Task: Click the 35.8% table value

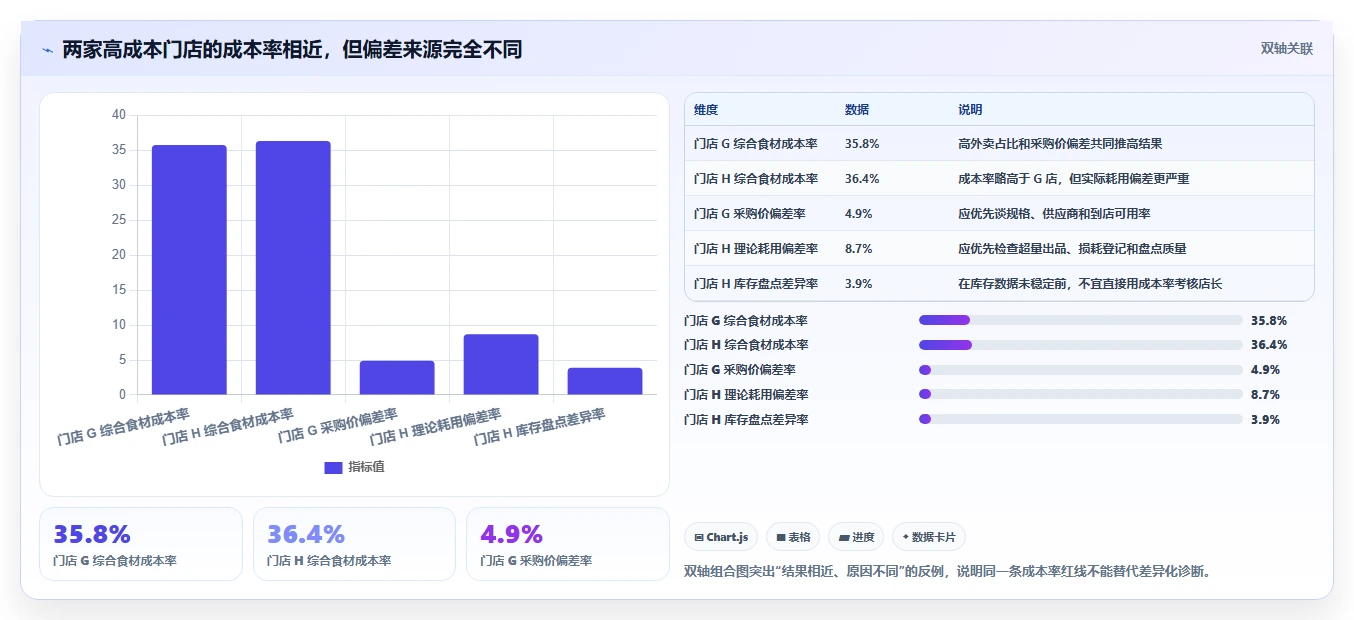Action: tap(862, 144)
